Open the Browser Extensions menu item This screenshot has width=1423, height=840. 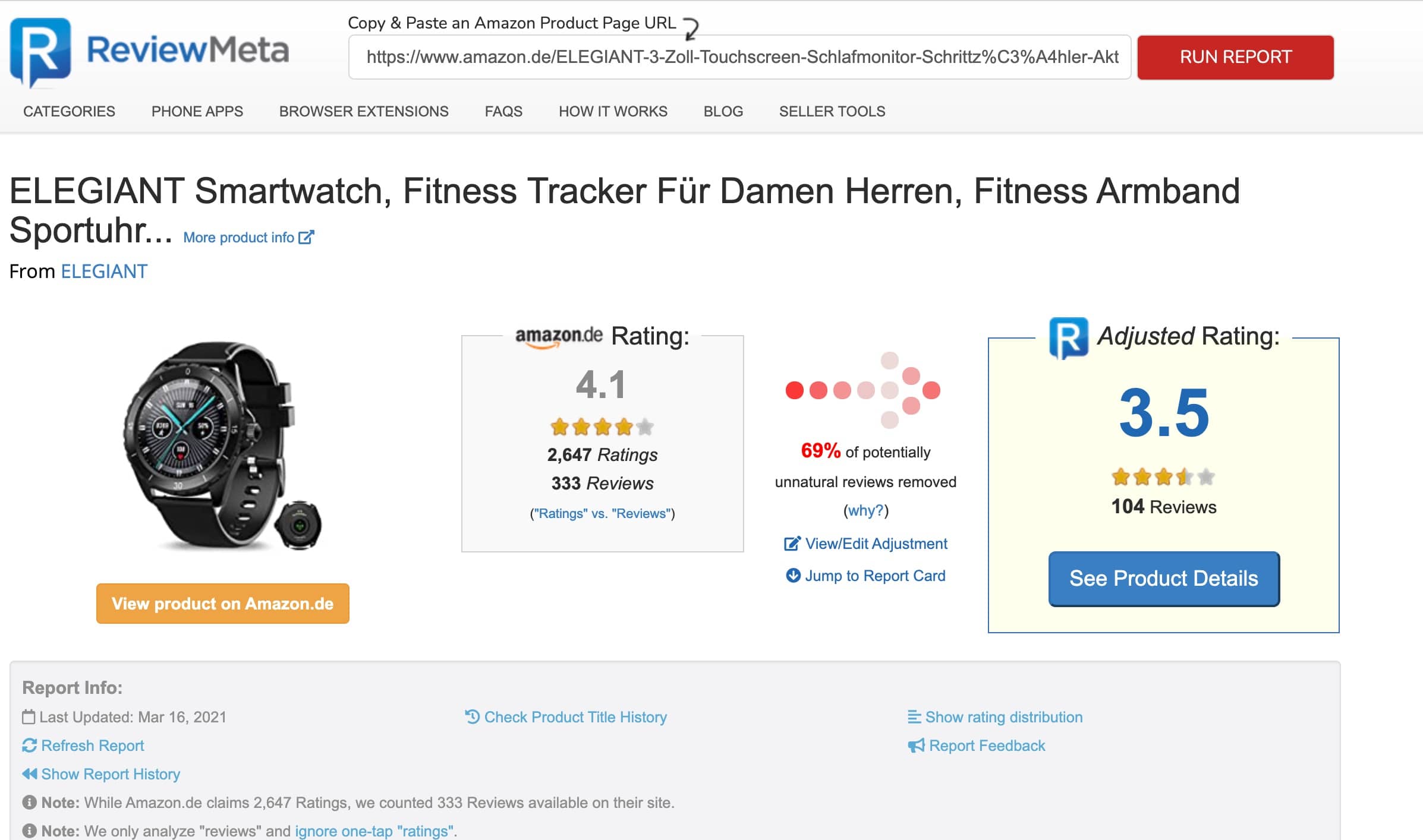pyautogui.click(x=364, y=111)
